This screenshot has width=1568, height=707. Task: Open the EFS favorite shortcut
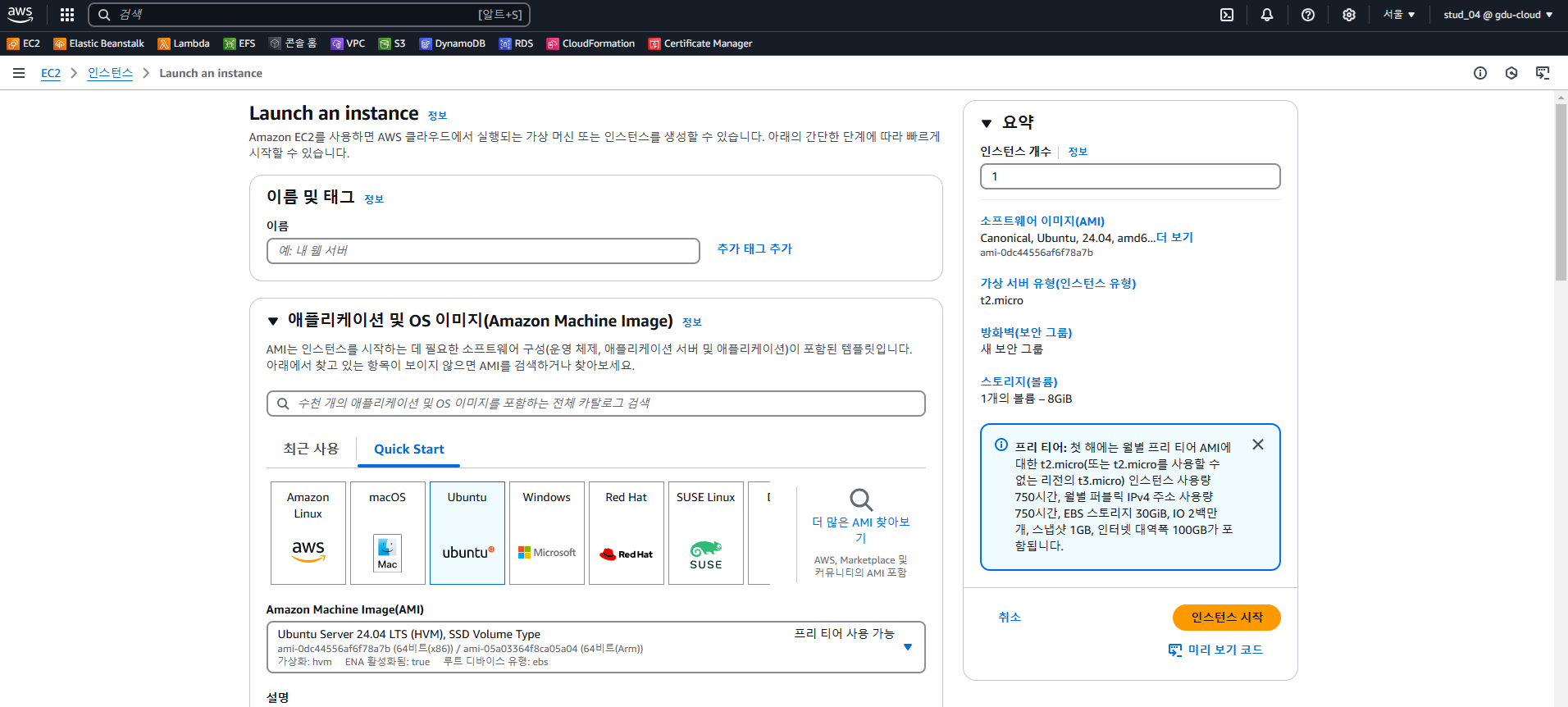[x=239, y=43]
